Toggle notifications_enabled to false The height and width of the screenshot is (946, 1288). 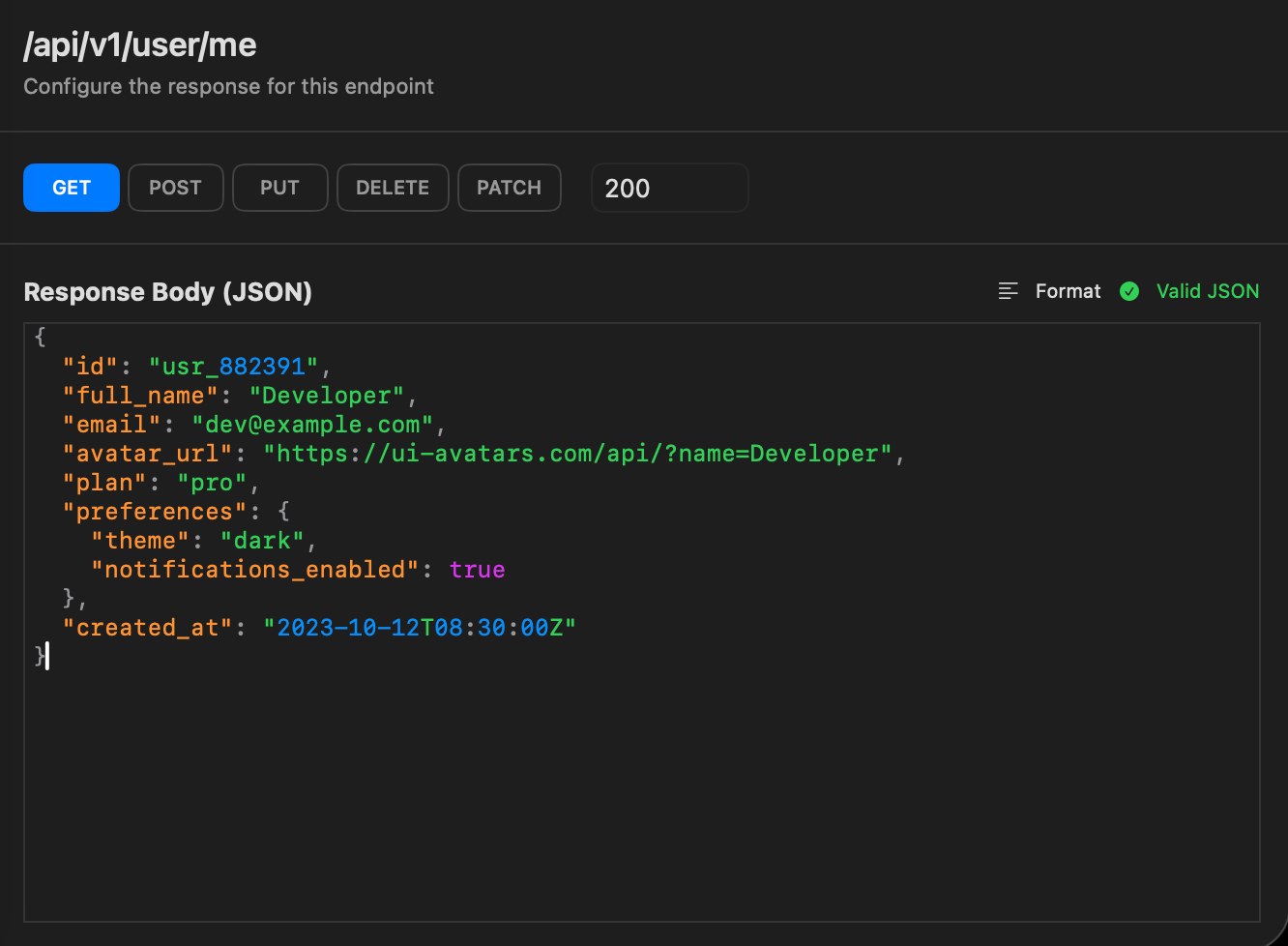[477, 569]
